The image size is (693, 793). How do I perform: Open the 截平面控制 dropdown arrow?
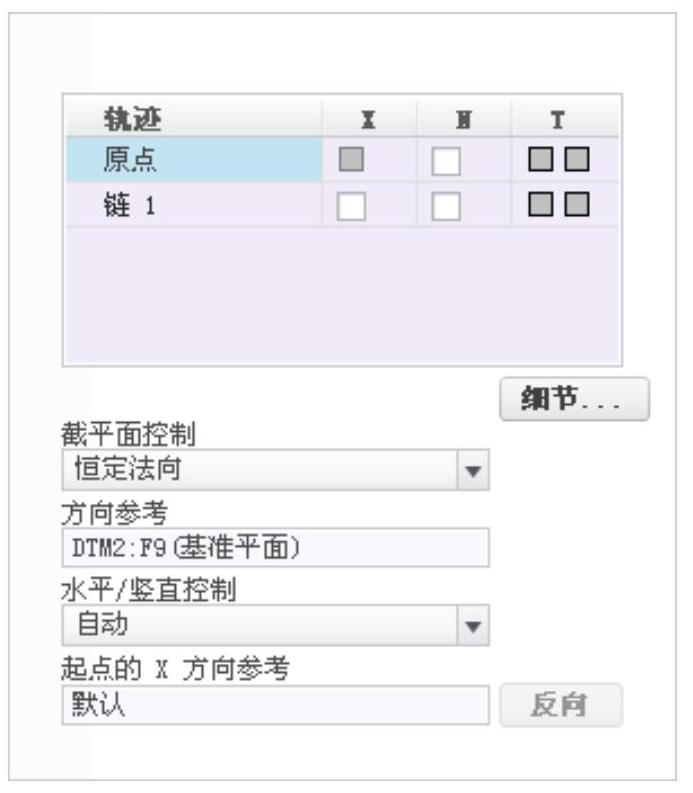click(473, 470)
